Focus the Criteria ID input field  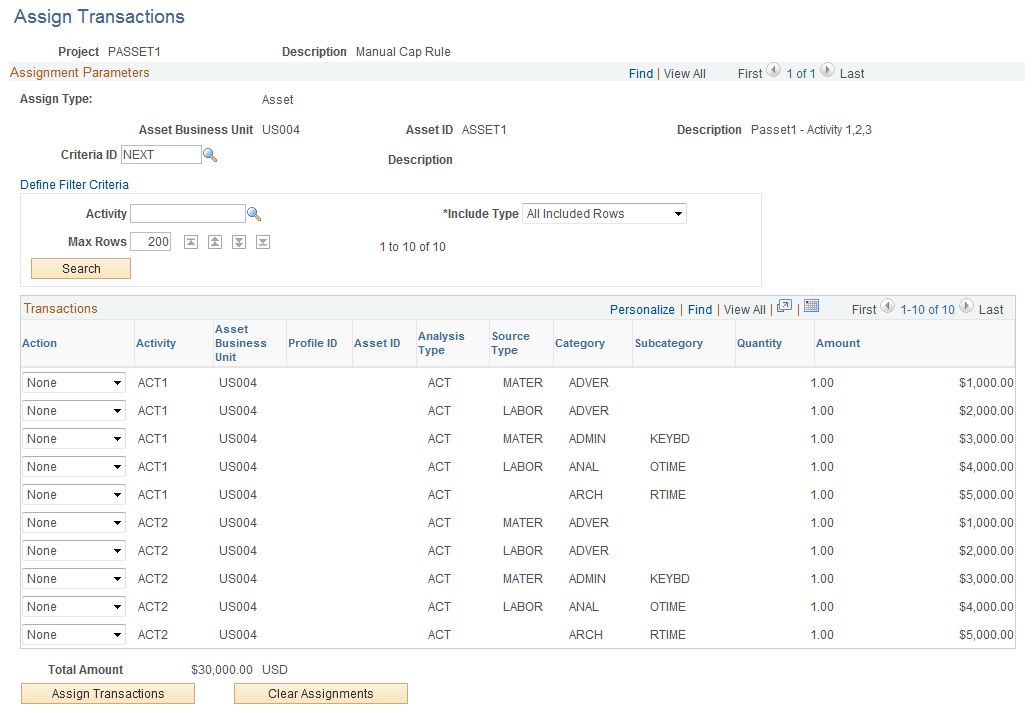pyautogui.click(x=161, y=155)
